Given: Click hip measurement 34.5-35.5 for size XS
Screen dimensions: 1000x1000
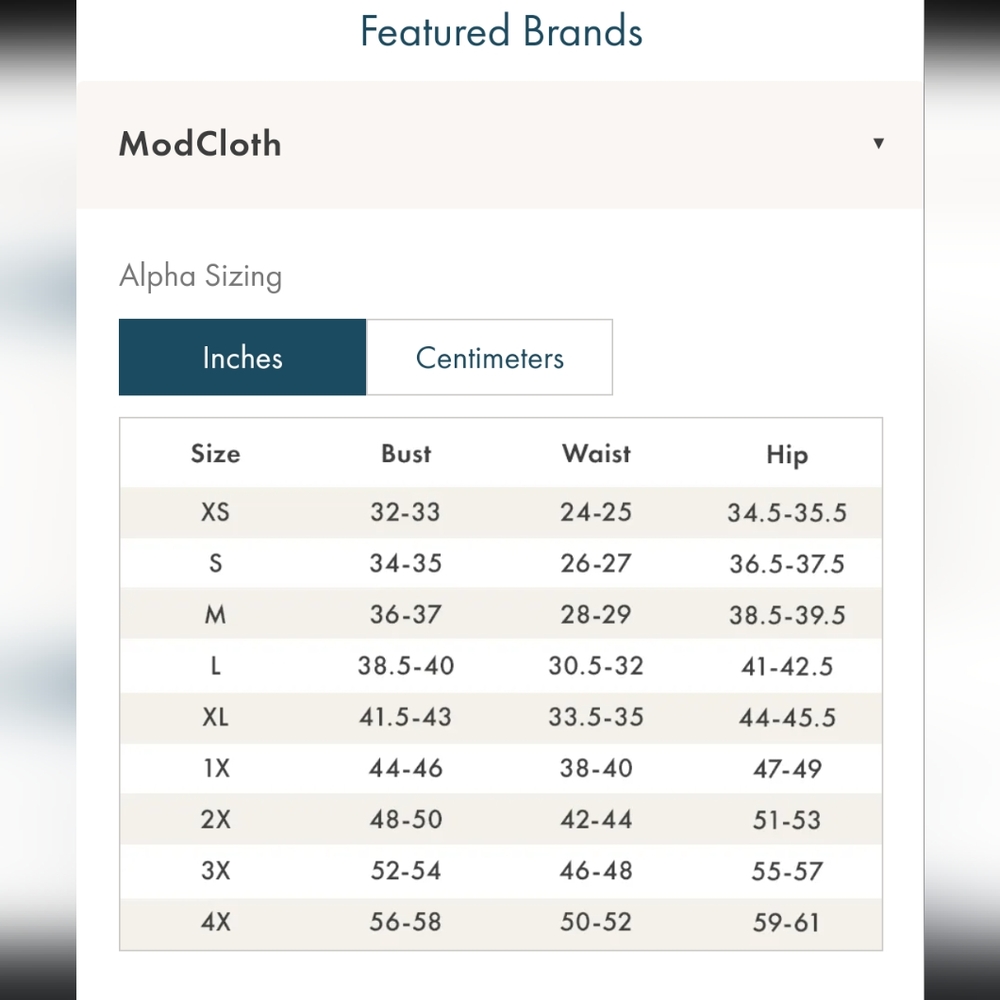Looking at the screenshot, I should pyautogui.click(x=787, y=513).
